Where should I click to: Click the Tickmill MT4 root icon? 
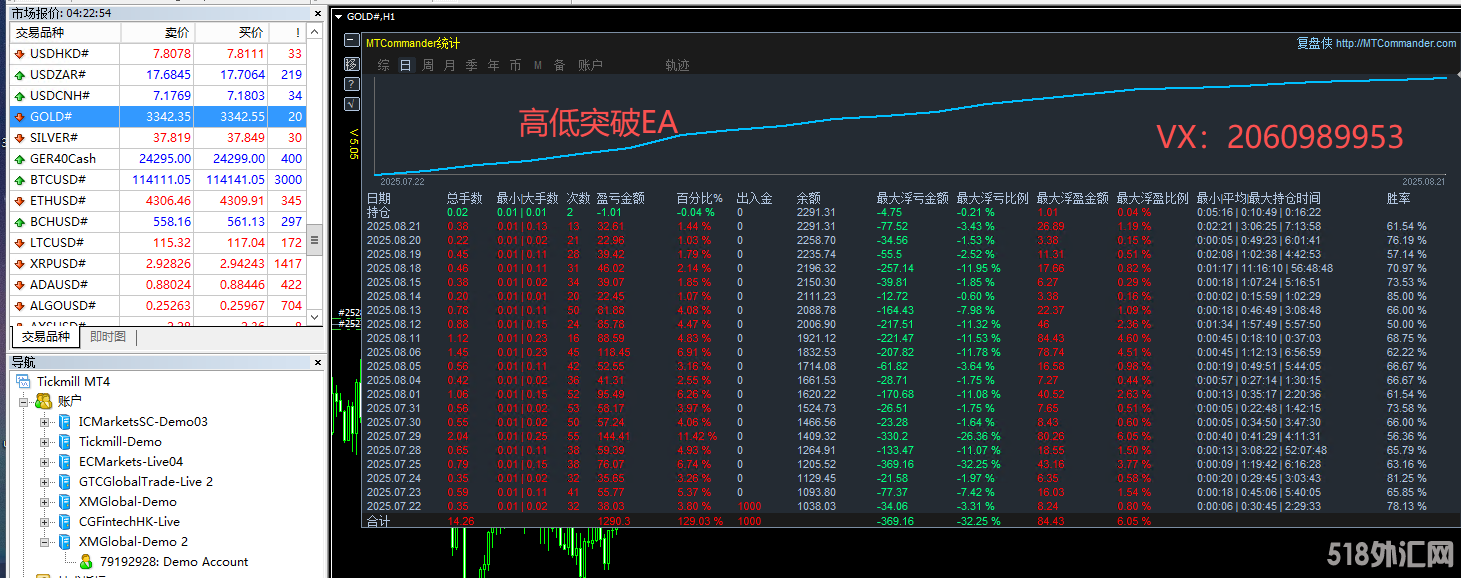tap(23, 382)
